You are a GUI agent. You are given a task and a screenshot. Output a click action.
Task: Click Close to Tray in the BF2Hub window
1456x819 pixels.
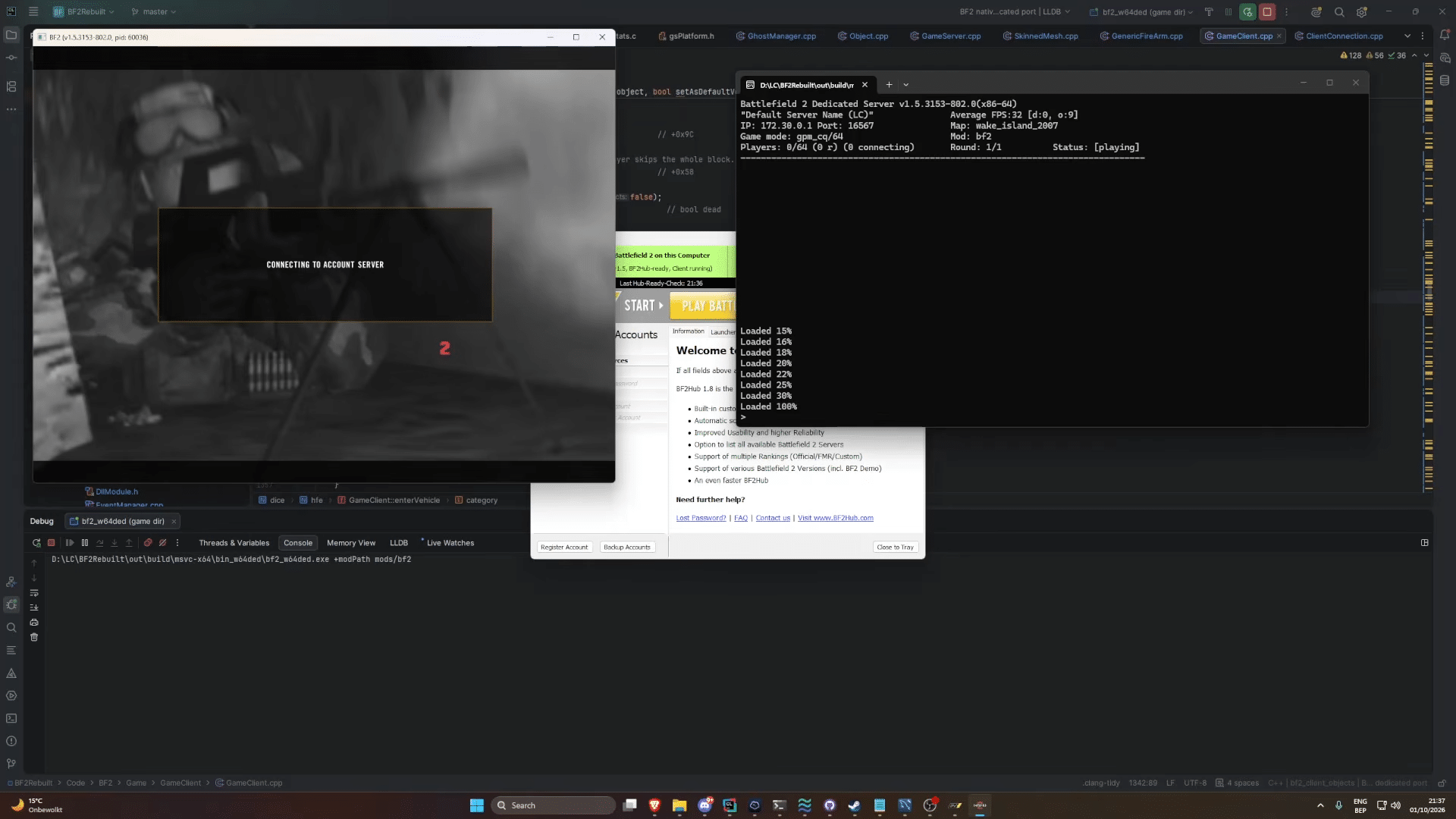(x=896, y=548)
